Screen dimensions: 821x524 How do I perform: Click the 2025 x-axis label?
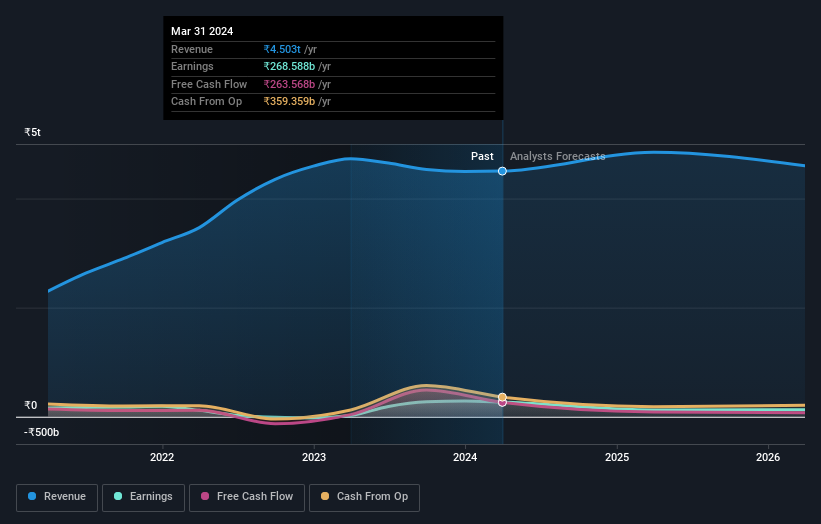(617, 458)
